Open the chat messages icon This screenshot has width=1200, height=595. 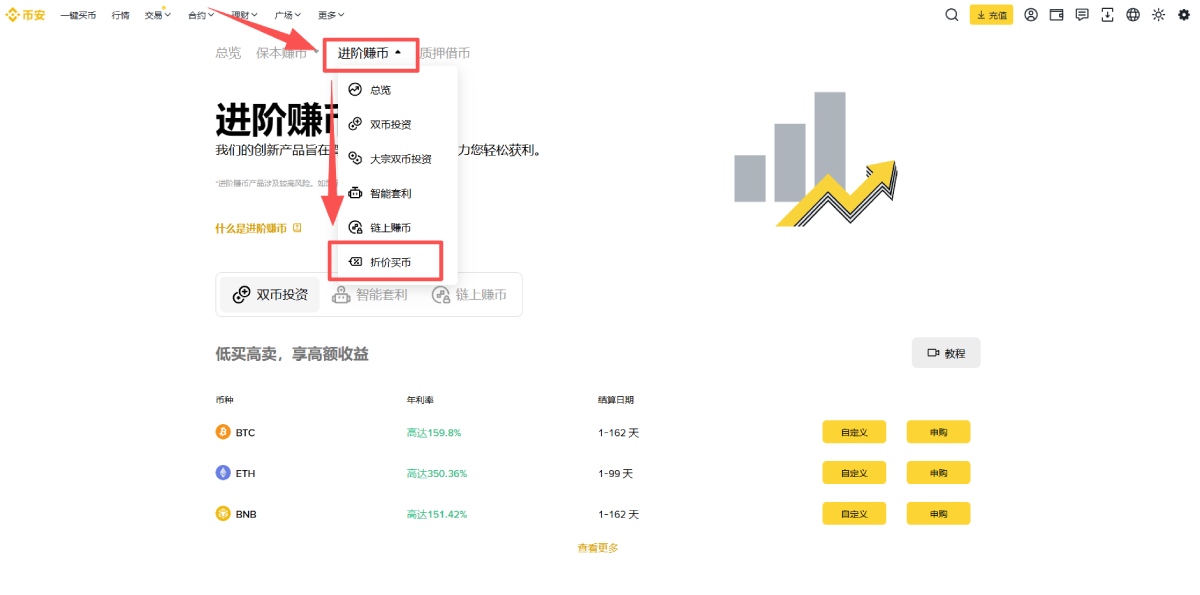click(x=1081, y=15)
